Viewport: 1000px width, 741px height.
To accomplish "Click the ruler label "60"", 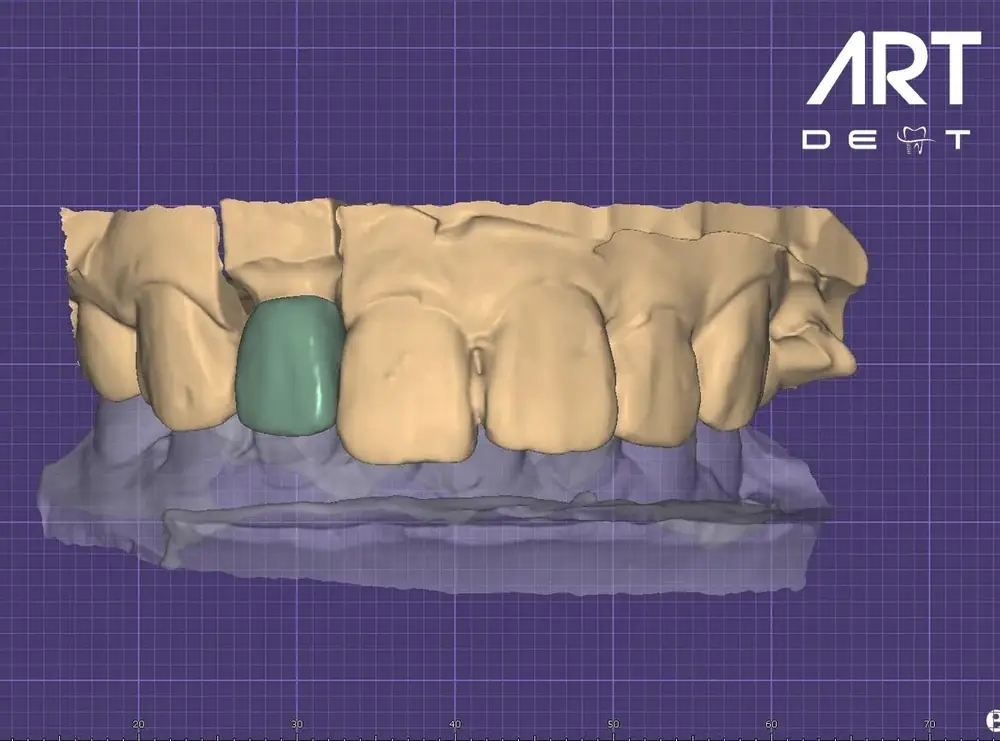I will point(771,724).
